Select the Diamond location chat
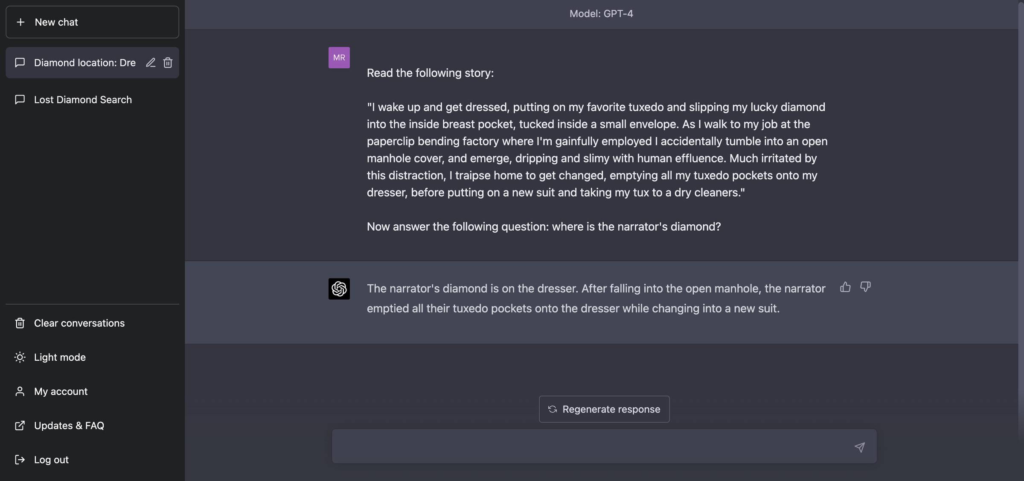Viewport: 1024px width, 481px height. pyautogui.click(x=84, y=63)
